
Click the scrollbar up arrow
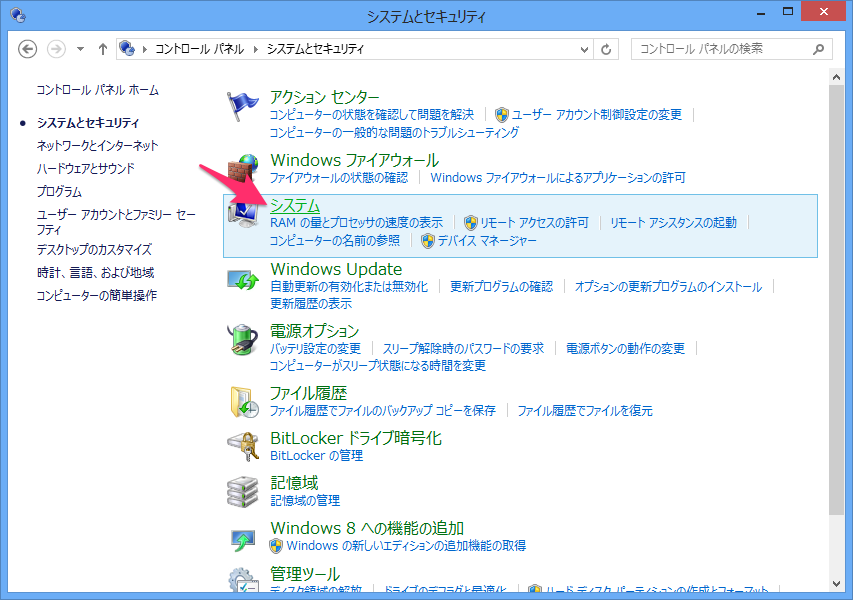point(836,77)
